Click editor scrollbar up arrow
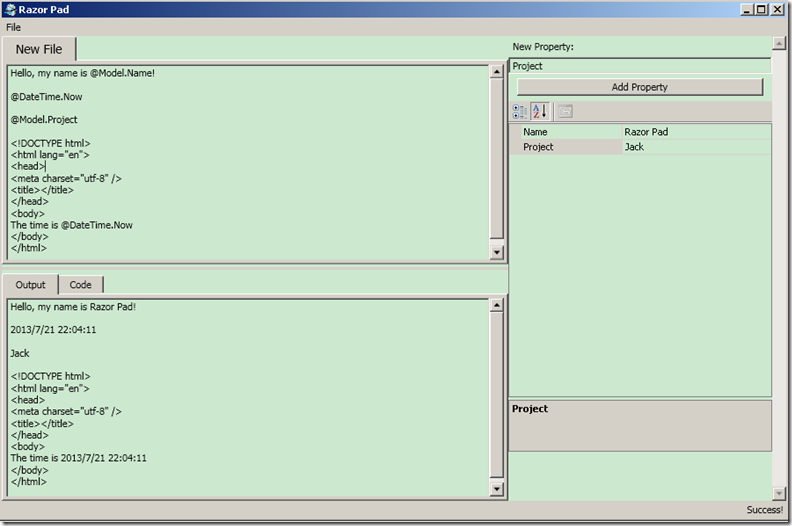The width and height of the screenshot is (792, 526). (x=497, y=72)
